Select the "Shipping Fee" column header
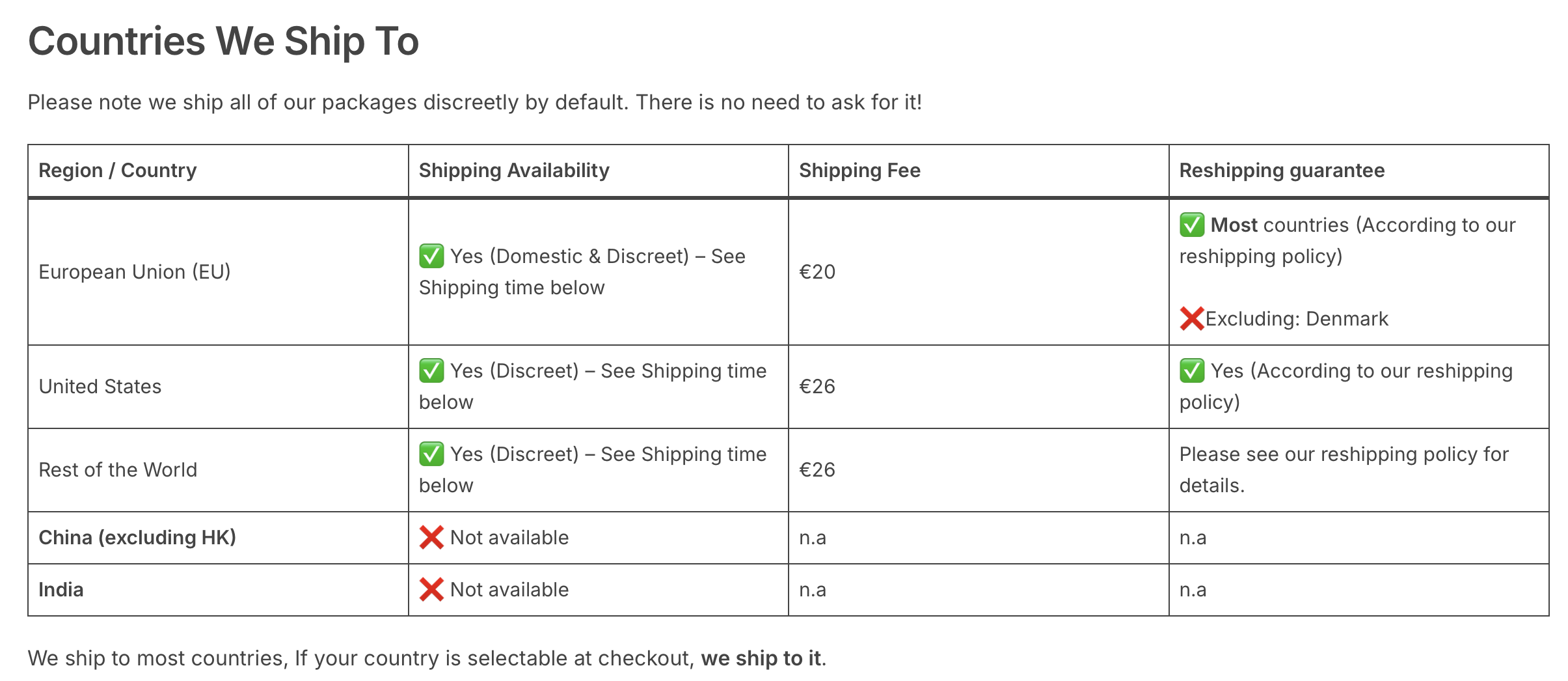 click(x=859, y=171)
